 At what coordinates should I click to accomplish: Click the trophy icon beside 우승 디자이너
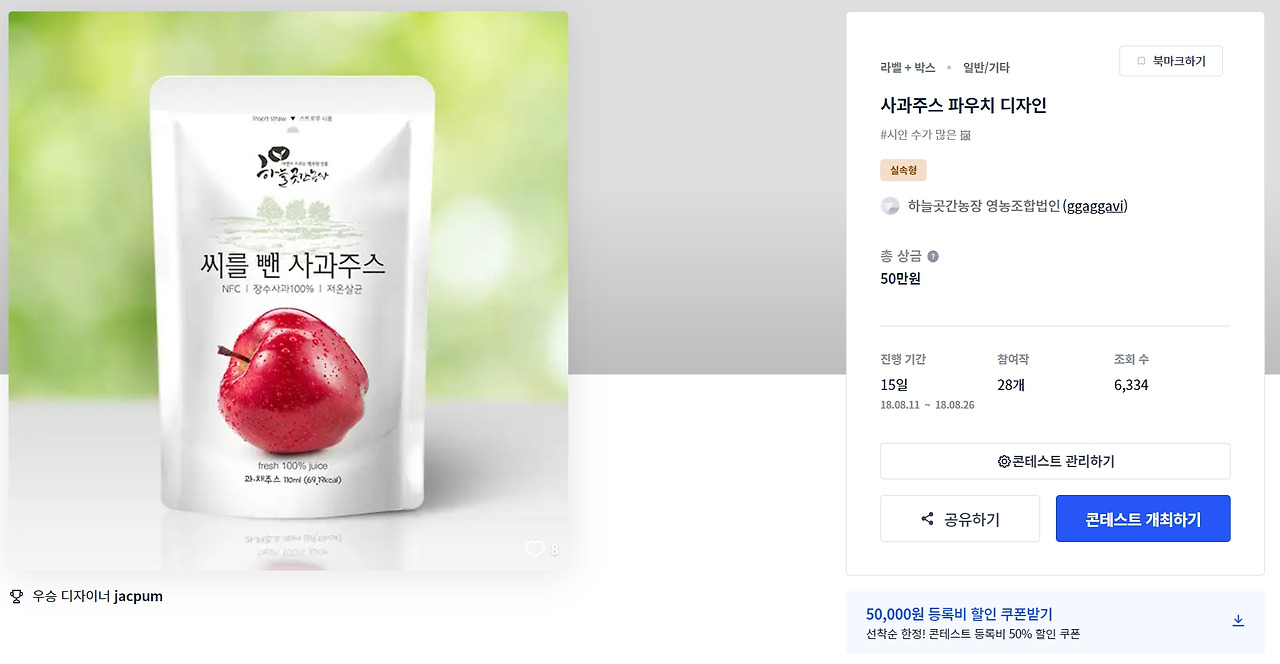point(16,596)
